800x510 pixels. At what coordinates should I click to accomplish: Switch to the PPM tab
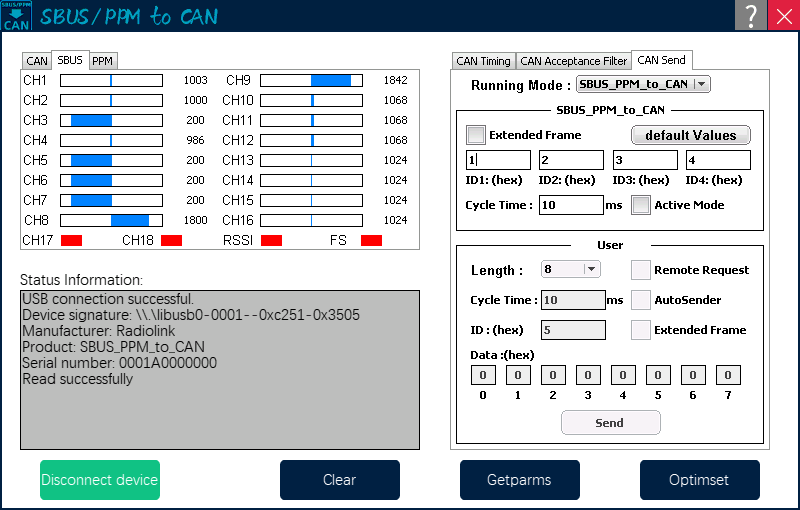[103, 61]
